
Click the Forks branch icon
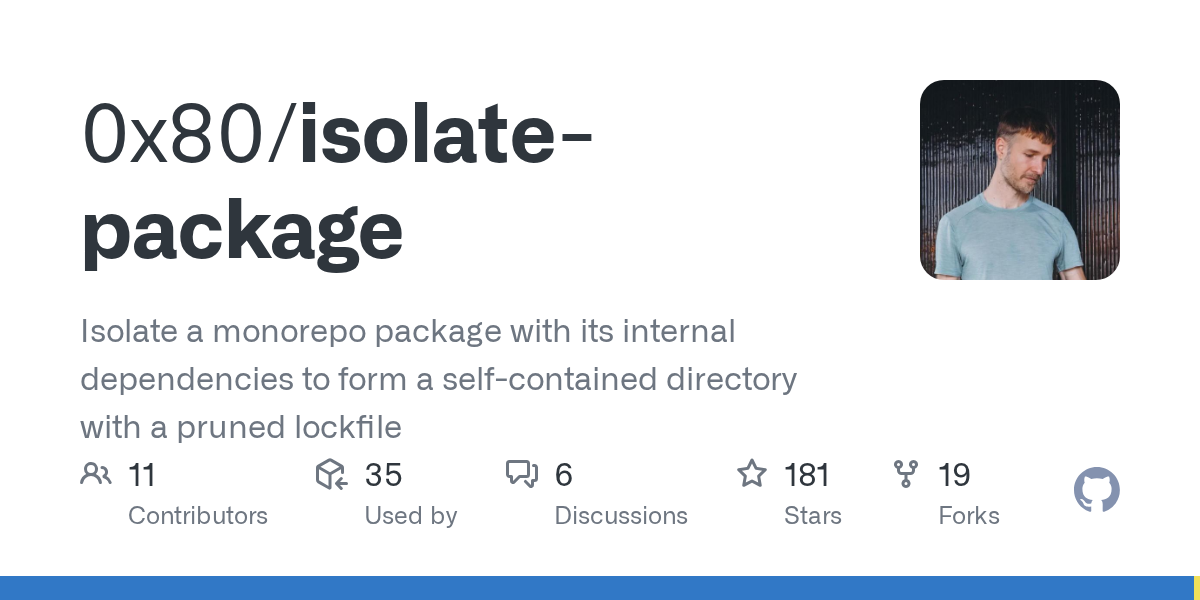(x=906, y=474)
